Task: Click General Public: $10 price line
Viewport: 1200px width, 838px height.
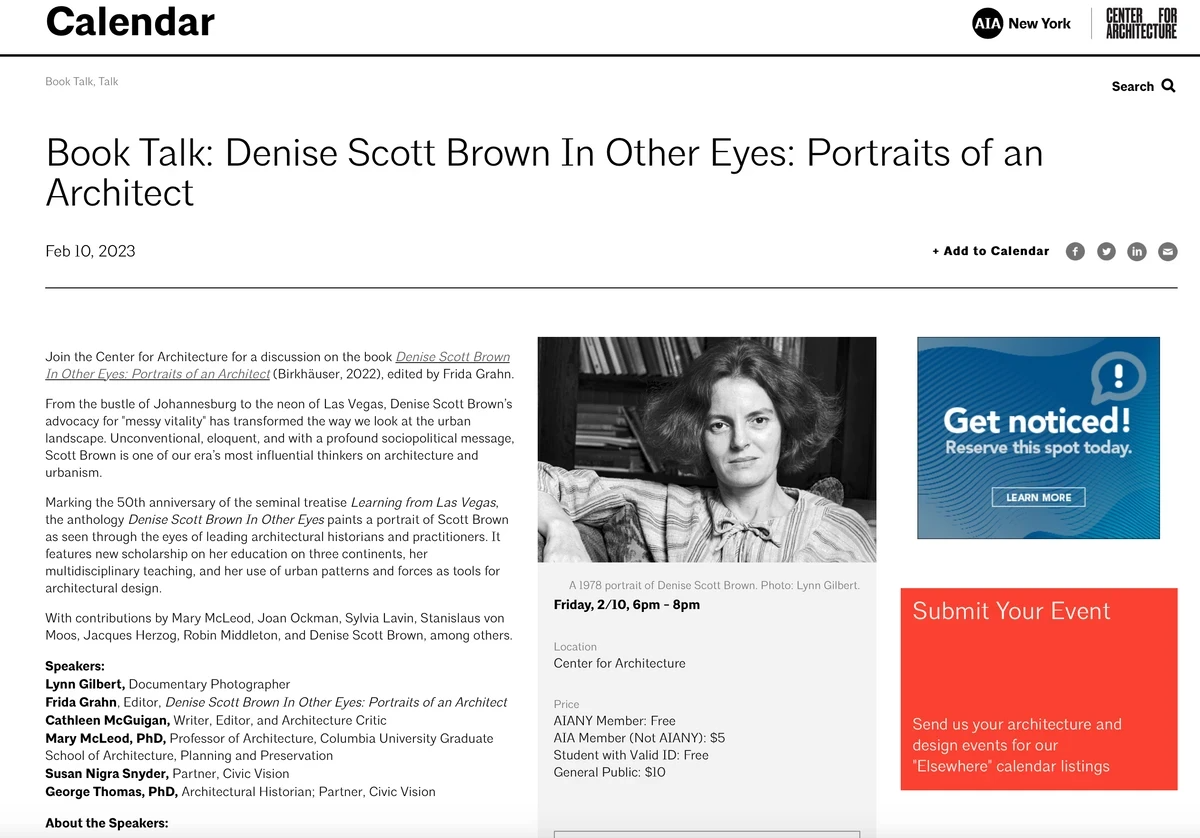Action: point(610,772)
